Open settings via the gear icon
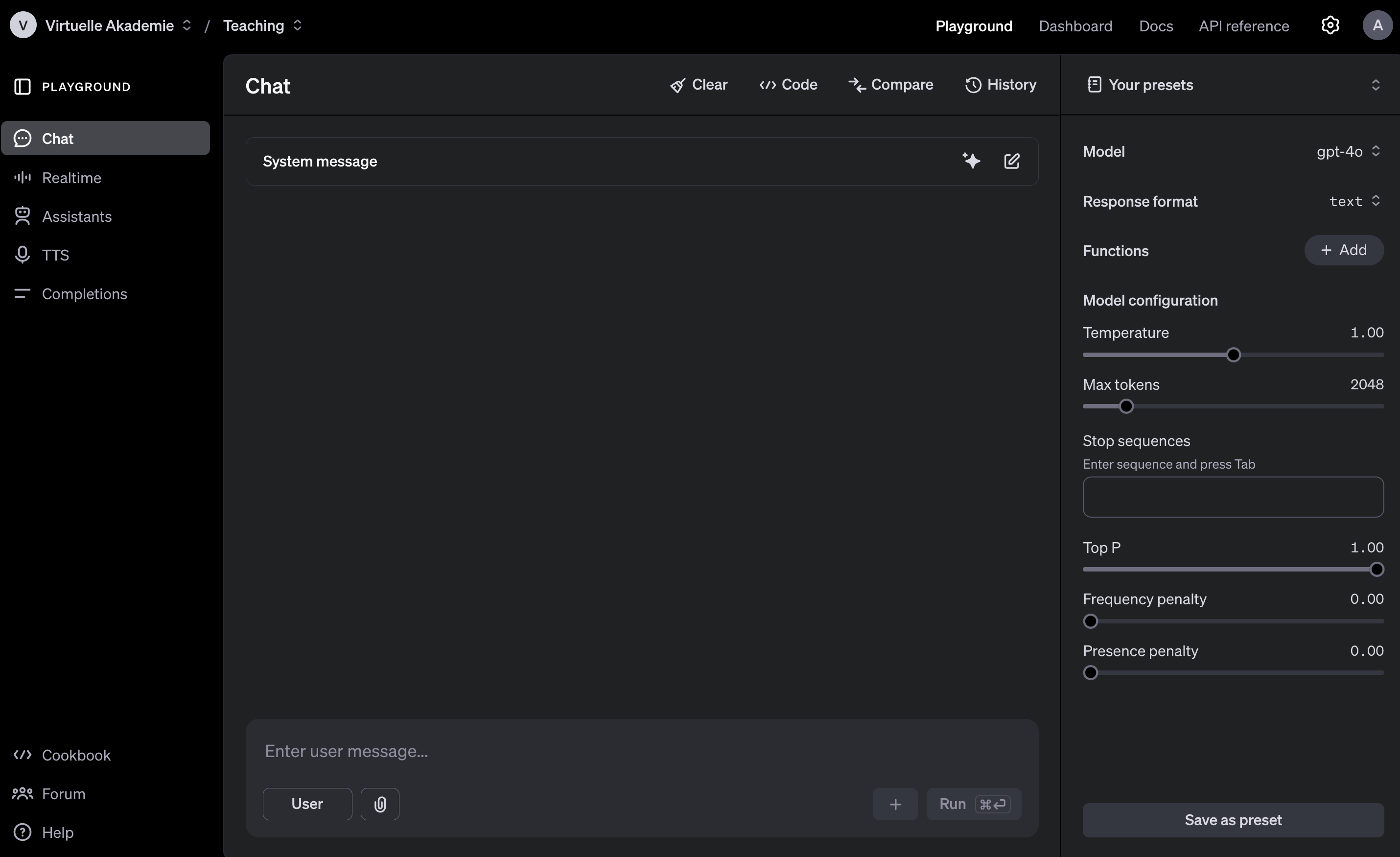The height and width of the screenshot is (857, 1400). coord(1330,25)
